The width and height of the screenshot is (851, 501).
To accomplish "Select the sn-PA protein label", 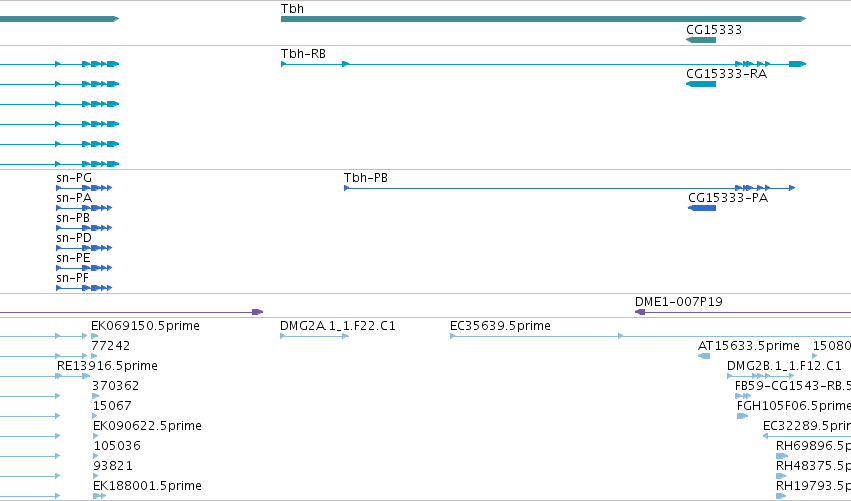I will click(x=74, y=198).
